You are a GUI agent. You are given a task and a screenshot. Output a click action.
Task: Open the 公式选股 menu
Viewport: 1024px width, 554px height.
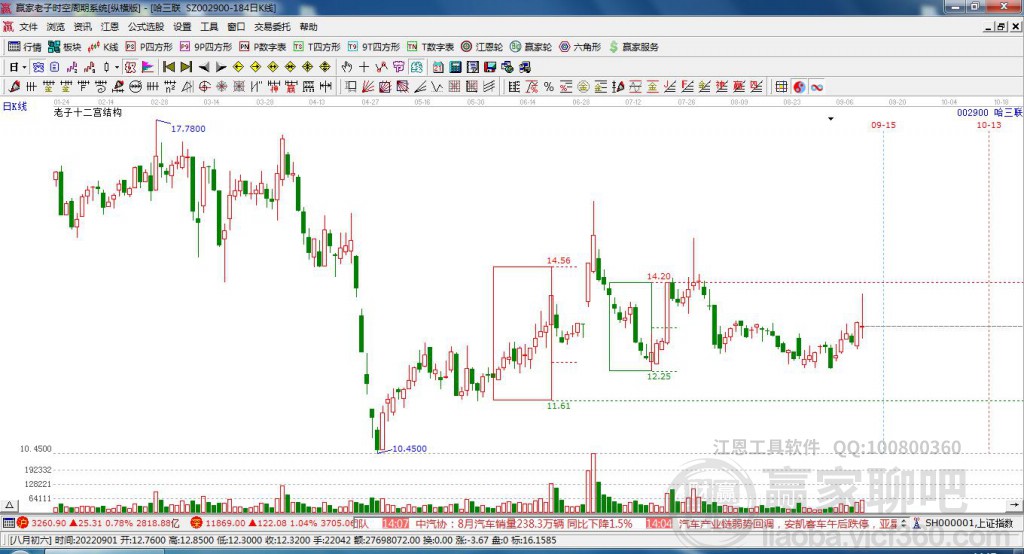(x=146, y=27)
